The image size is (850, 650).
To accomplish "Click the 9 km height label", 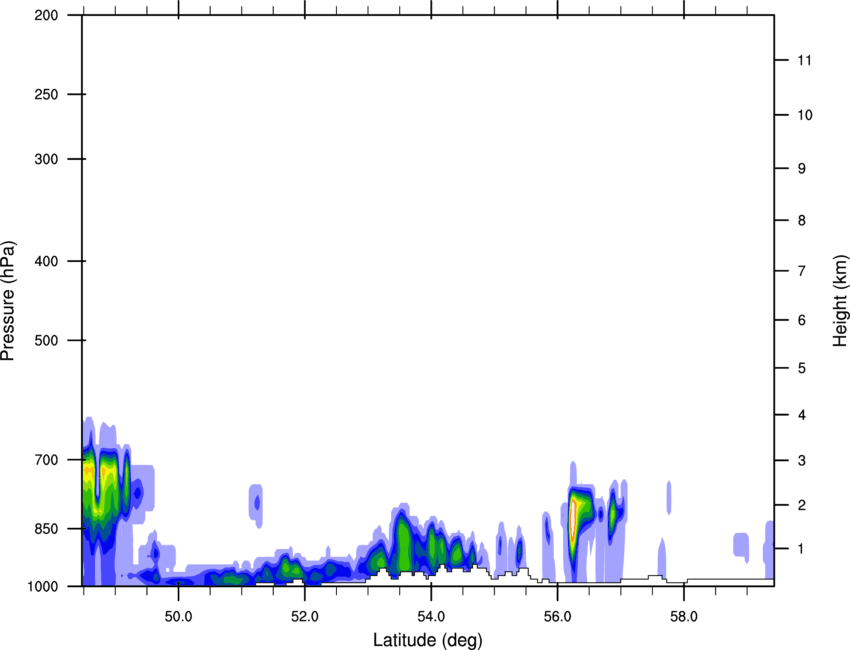I will (x=802, y=169).
